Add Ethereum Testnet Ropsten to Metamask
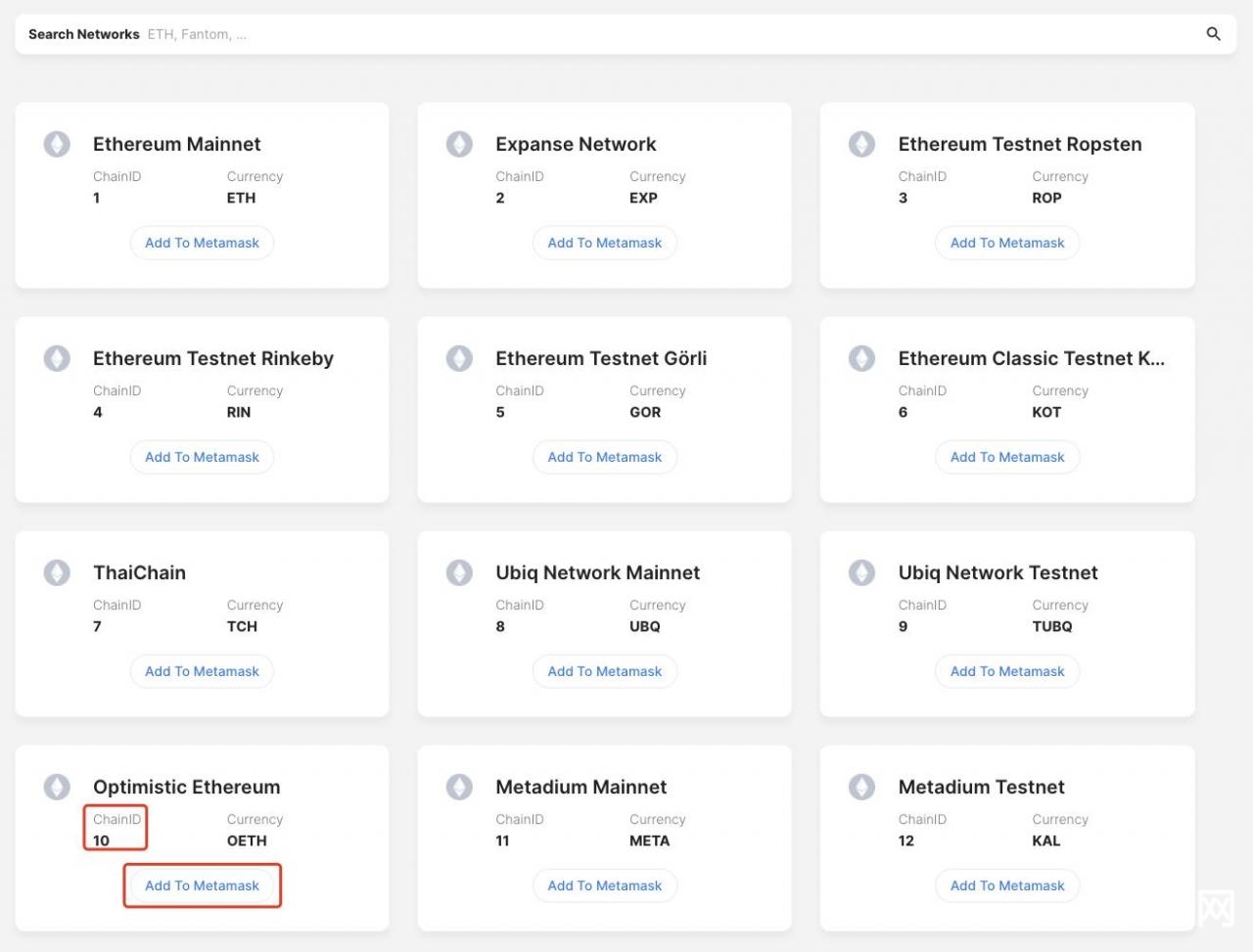 point(1007,243)
